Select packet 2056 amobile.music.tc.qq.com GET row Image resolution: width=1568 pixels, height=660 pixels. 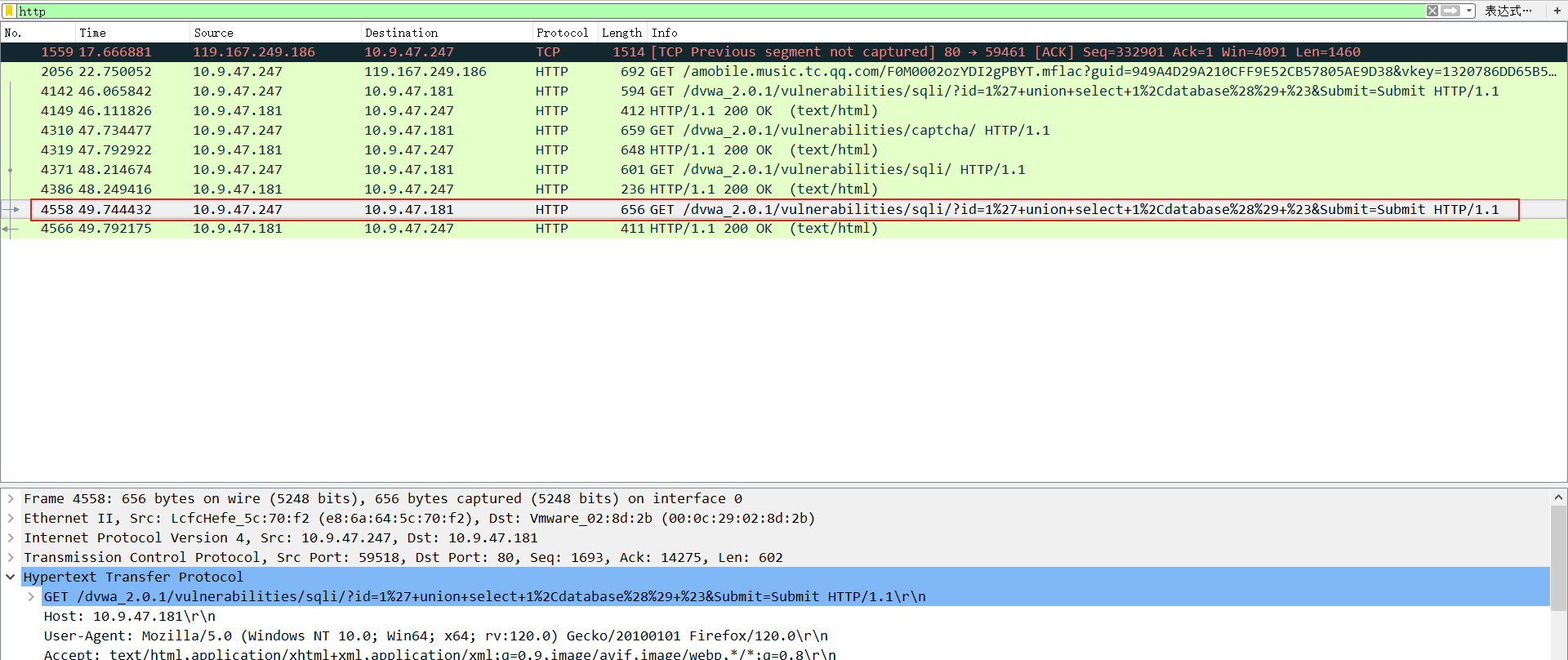point(783,71)
